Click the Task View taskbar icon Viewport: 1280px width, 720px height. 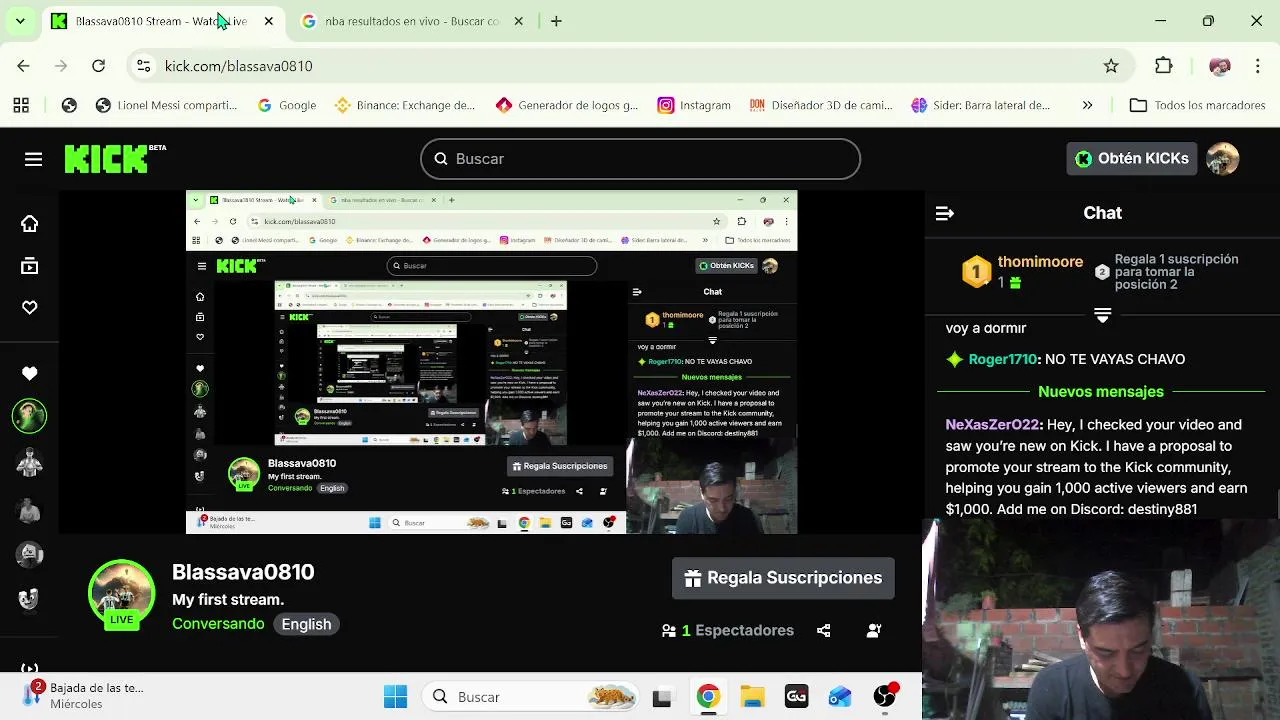tap(662, 697)
